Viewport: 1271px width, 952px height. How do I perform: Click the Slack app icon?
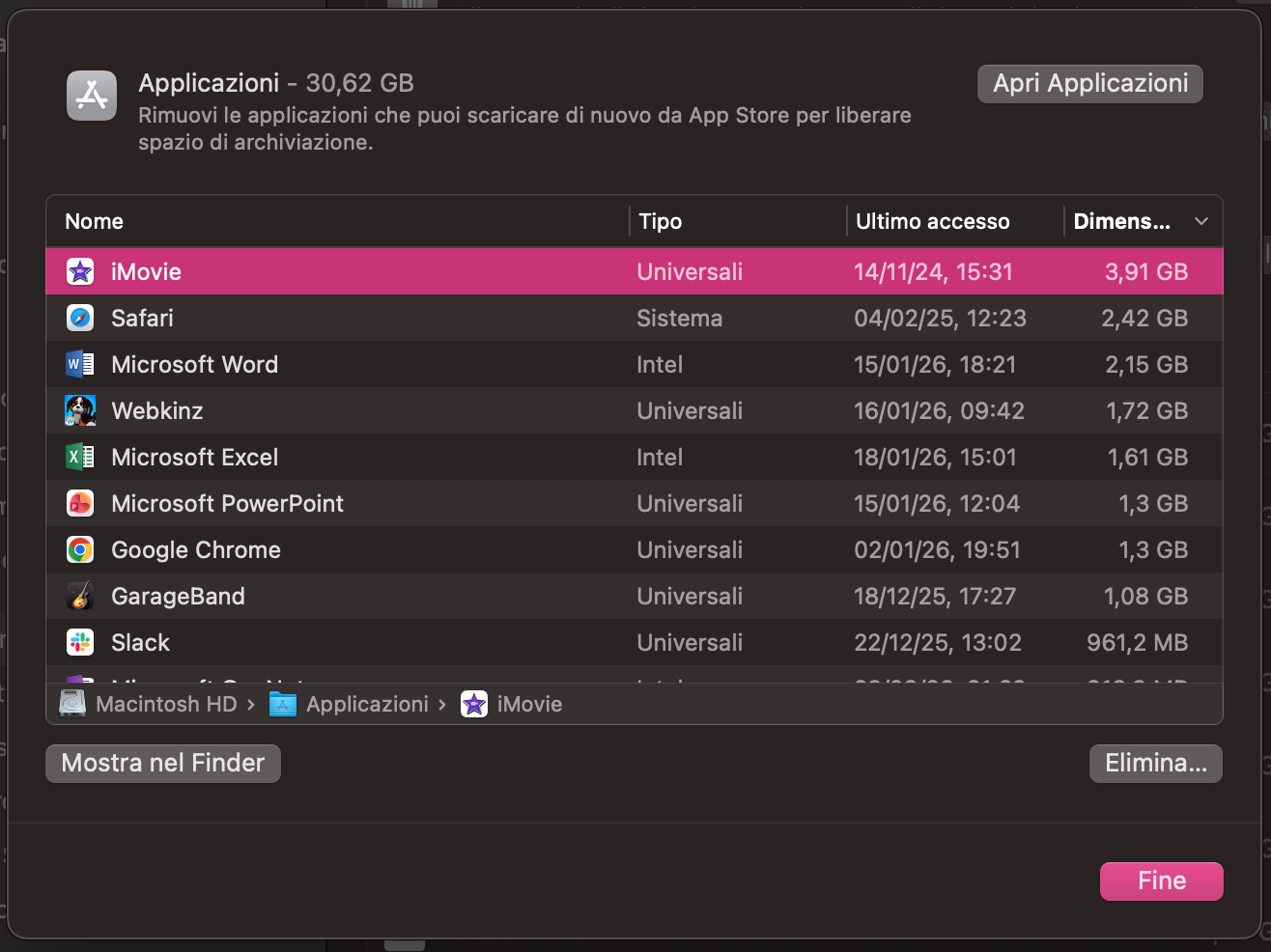click(x=80, y=643)
